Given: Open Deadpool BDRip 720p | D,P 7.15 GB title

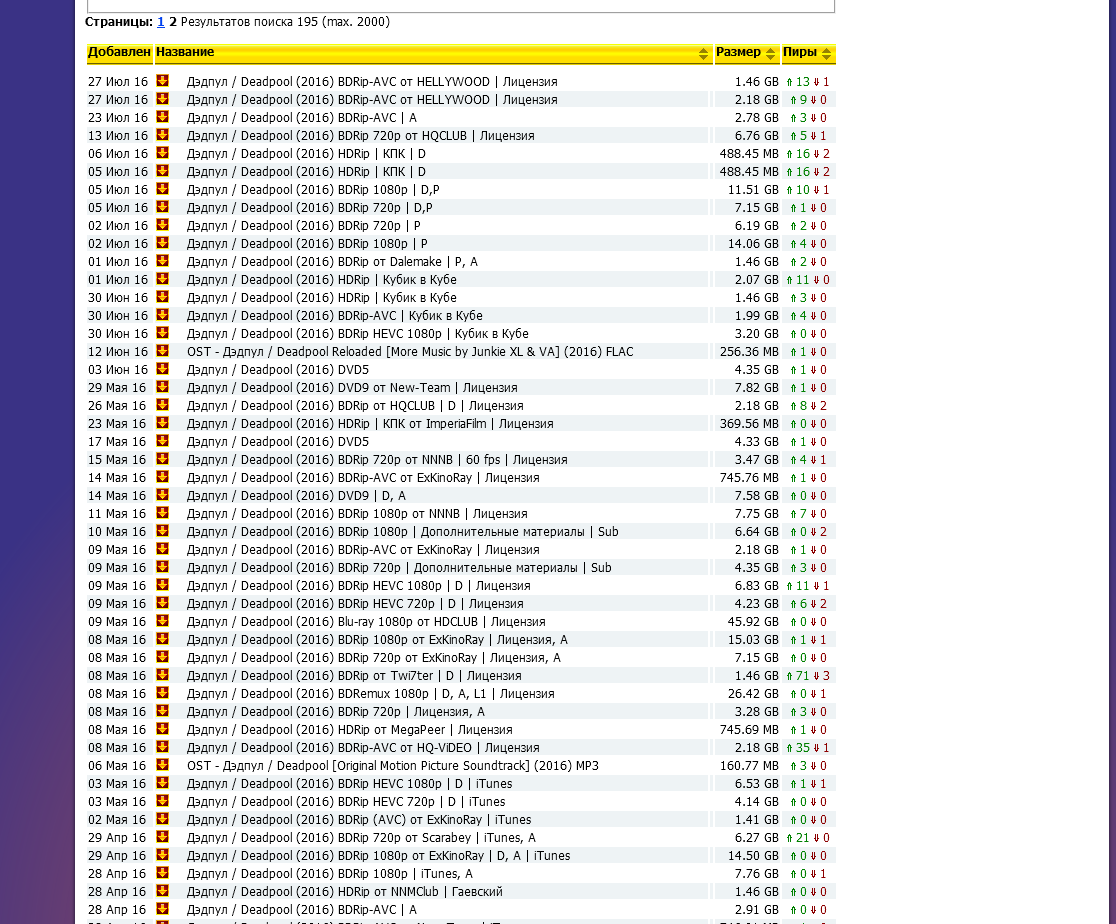Looking at the screenshot, I should coord(310,208).
